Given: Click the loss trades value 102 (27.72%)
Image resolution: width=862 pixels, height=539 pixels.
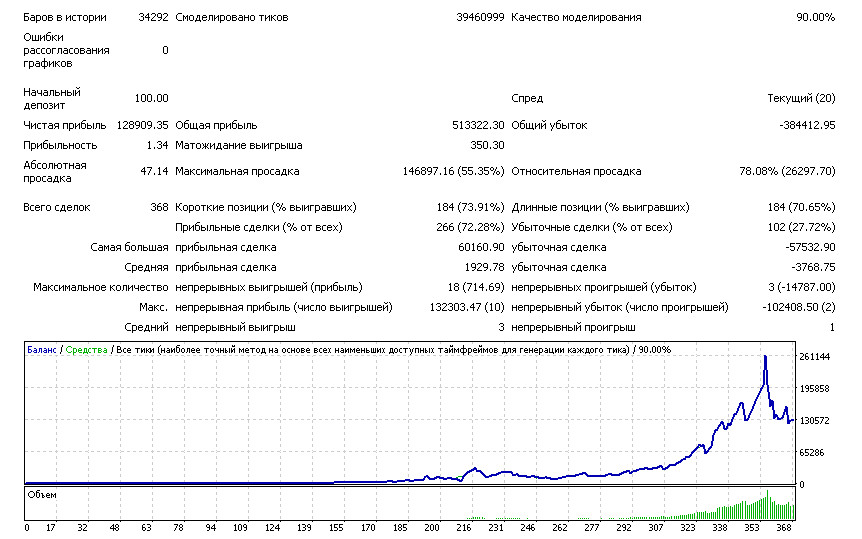Looking at the screenshot, I should pyautogui.click(x=801, y=227).
